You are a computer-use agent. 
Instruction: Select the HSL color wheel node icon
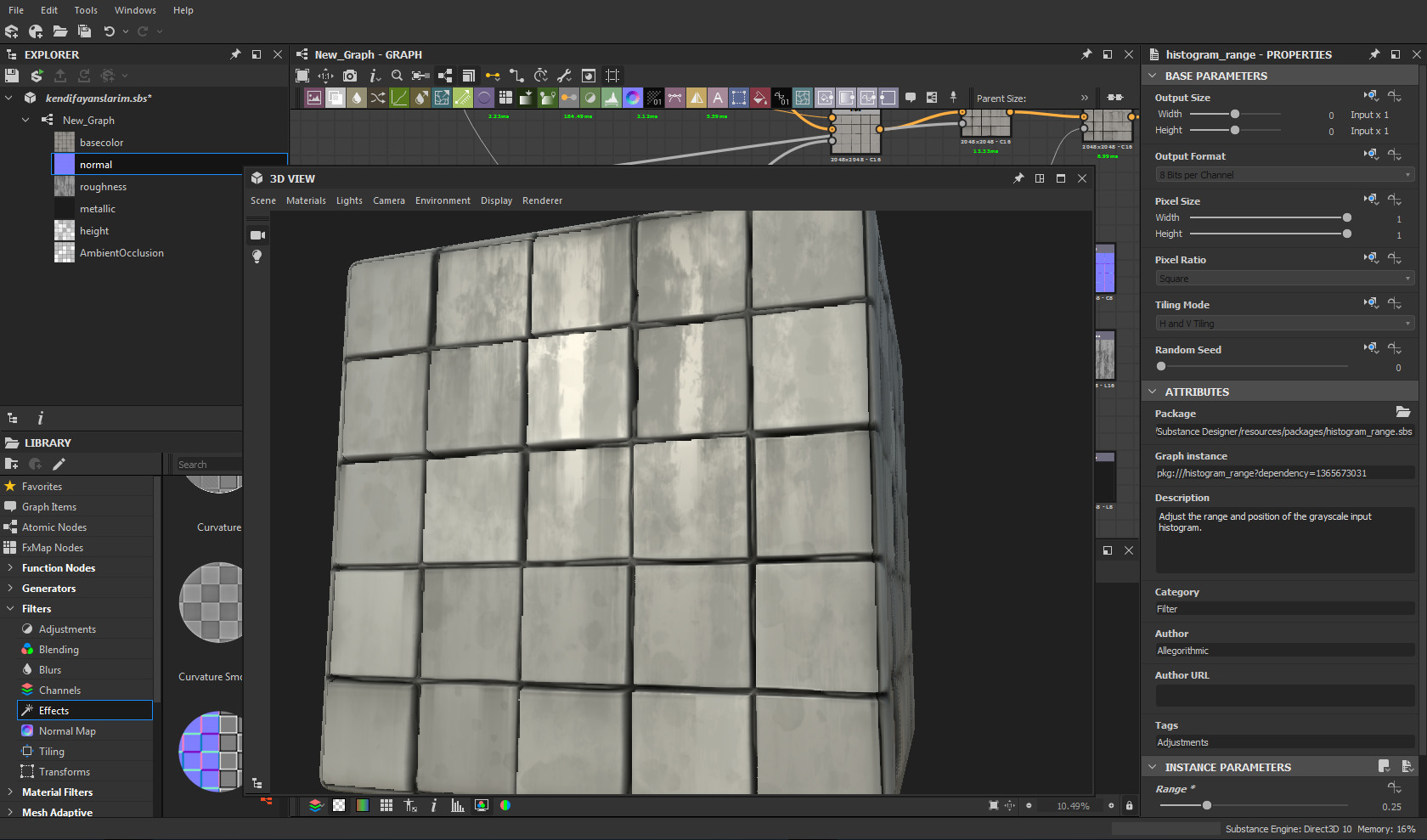click(633, 98)
